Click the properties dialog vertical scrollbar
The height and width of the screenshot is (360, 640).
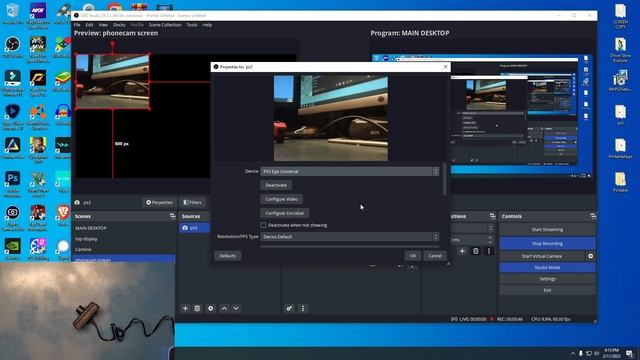click(x=444, y=180)
